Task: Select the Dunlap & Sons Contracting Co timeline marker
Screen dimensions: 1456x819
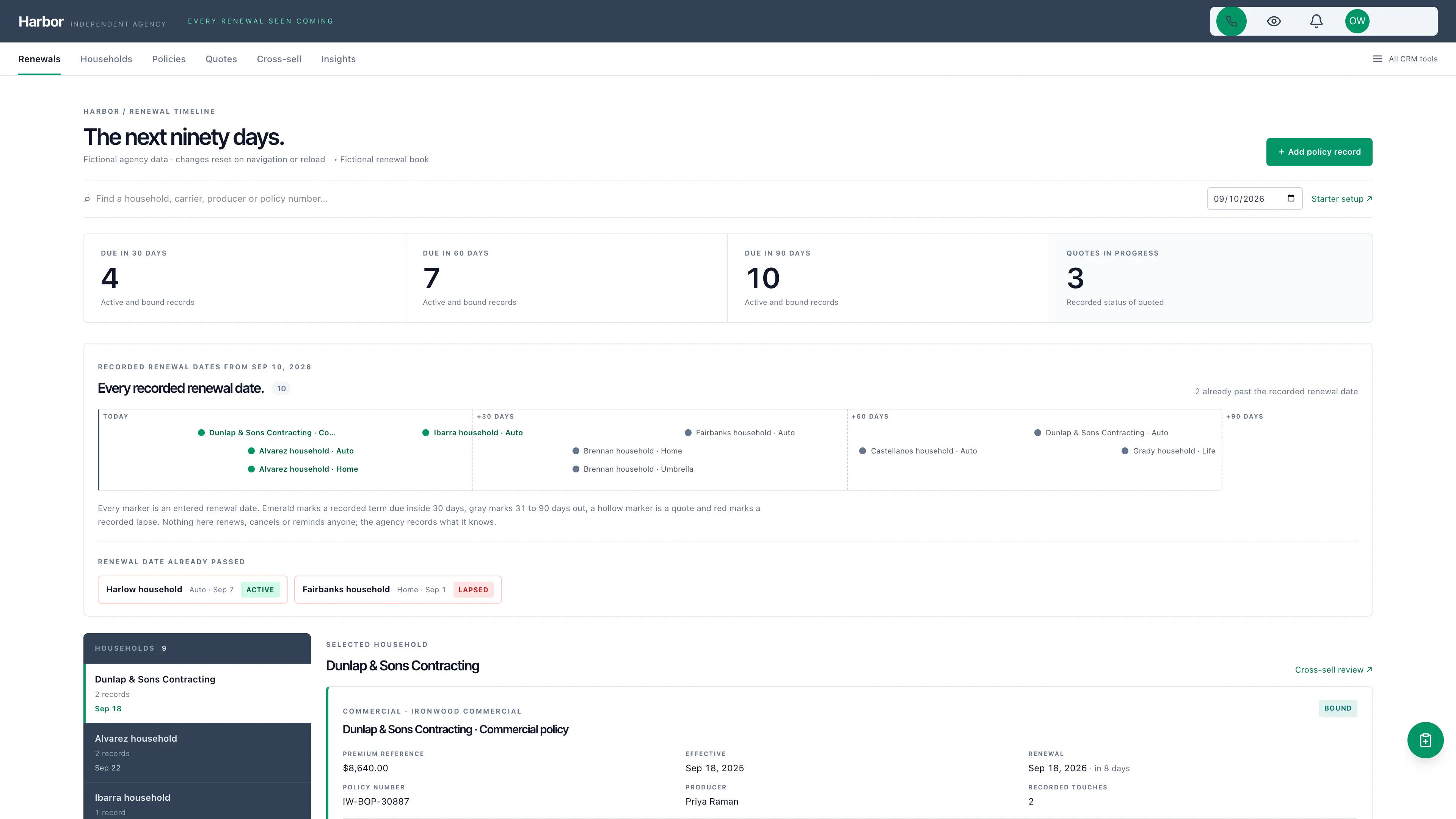Action: (x=266, y=433)
